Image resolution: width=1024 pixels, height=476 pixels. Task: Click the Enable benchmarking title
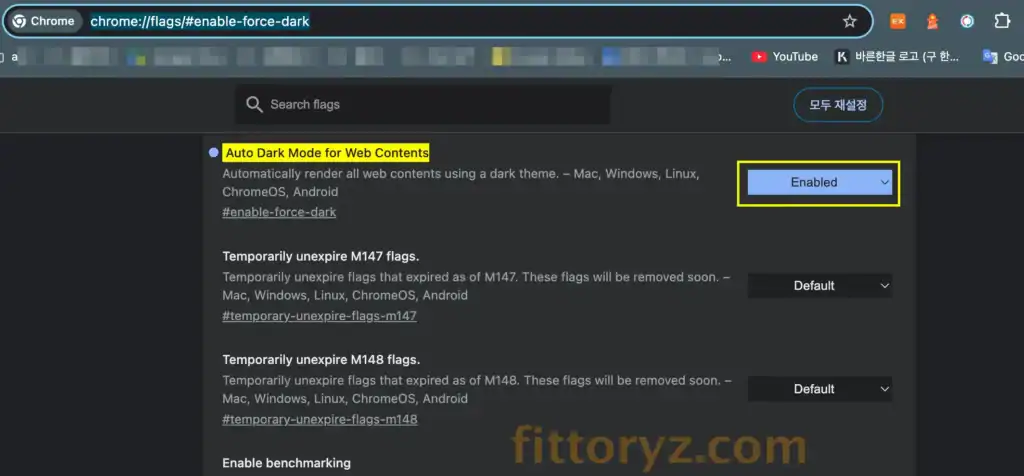point(286,463)
